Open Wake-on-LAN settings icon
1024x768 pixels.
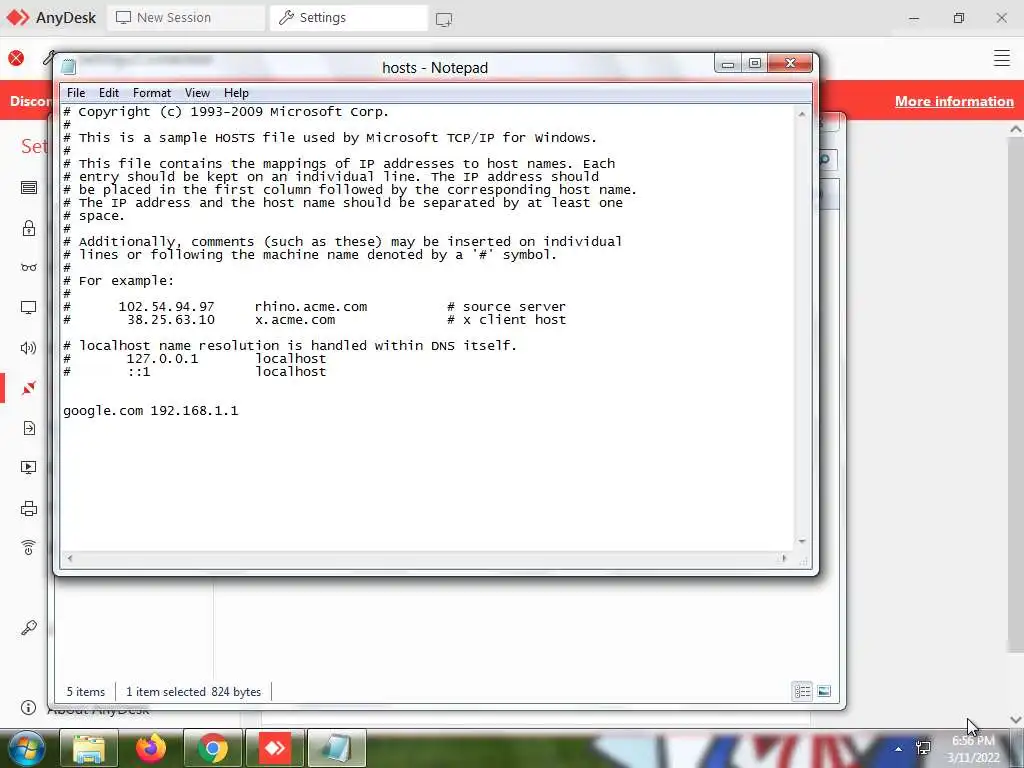tap(29, 548)
